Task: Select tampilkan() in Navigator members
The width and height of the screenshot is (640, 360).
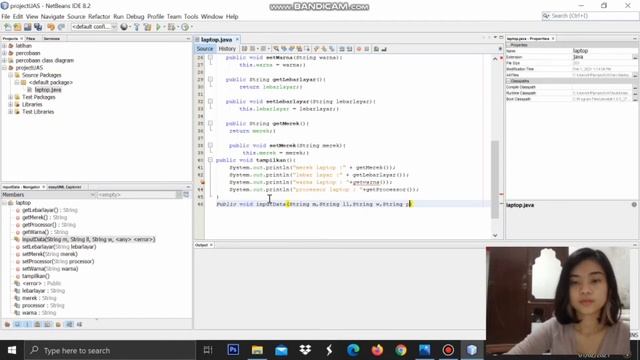Action: click(36, 276)
